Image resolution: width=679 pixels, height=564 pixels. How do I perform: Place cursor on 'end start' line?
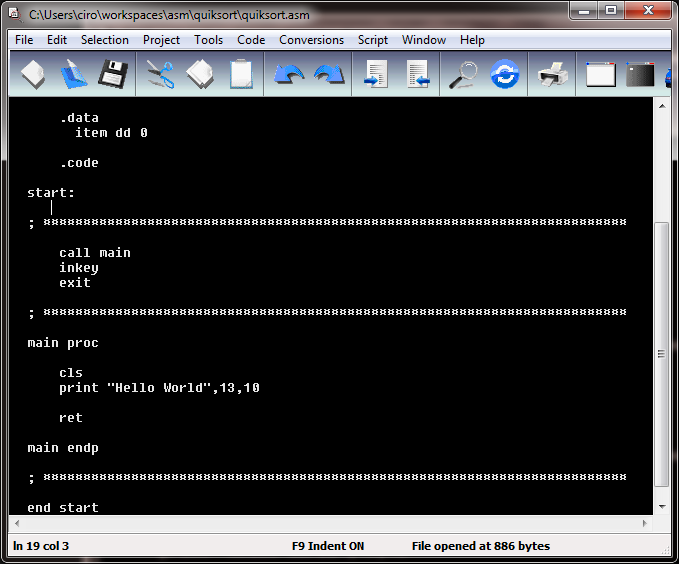click(63, 508)
